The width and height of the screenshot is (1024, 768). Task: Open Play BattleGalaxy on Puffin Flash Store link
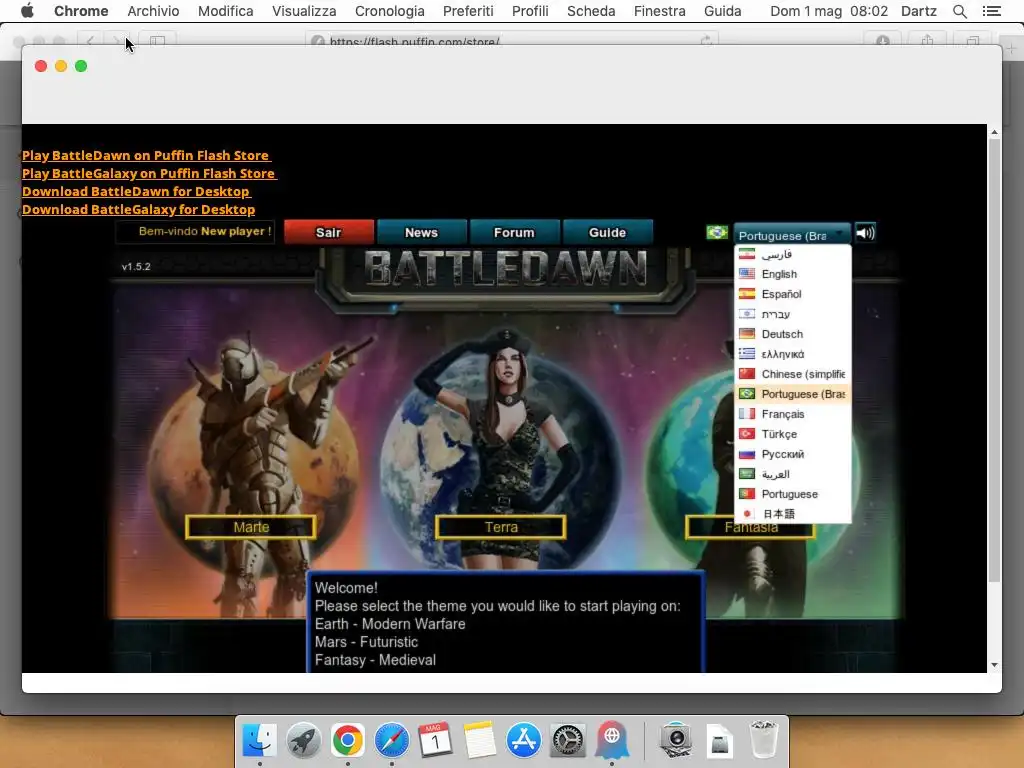149,173
